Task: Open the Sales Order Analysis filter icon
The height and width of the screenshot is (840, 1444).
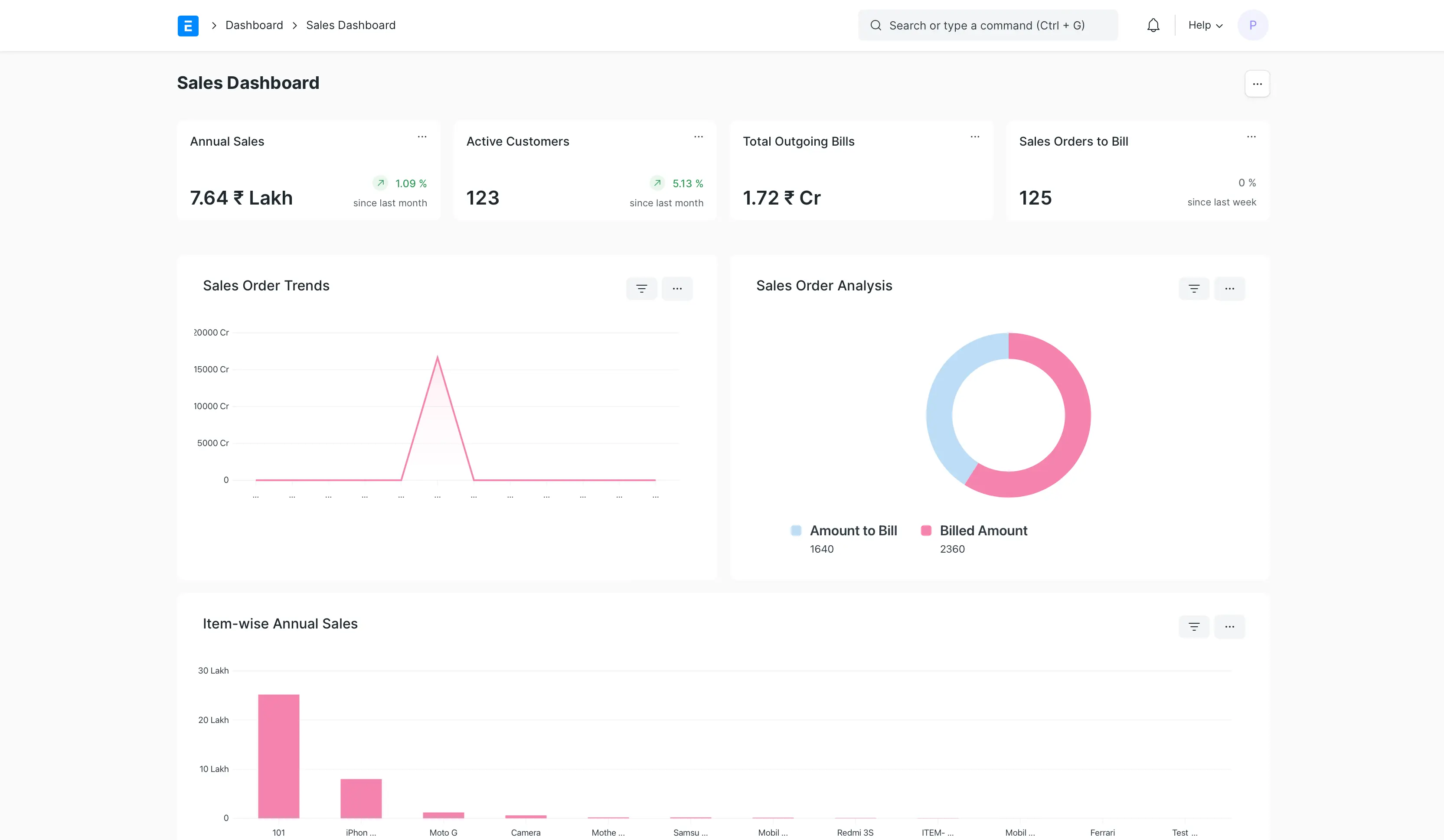Action: pyautogui.click(x=1194, y=288)
